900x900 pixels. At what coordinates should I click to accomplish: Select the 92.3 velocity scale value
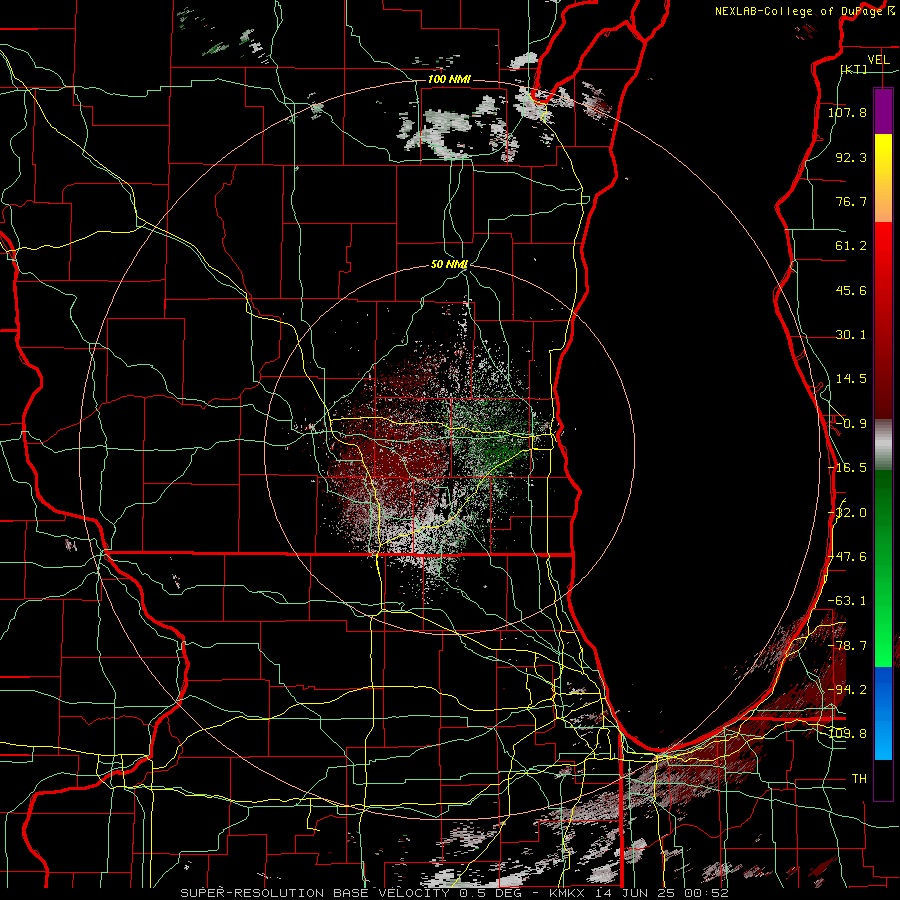851,157
